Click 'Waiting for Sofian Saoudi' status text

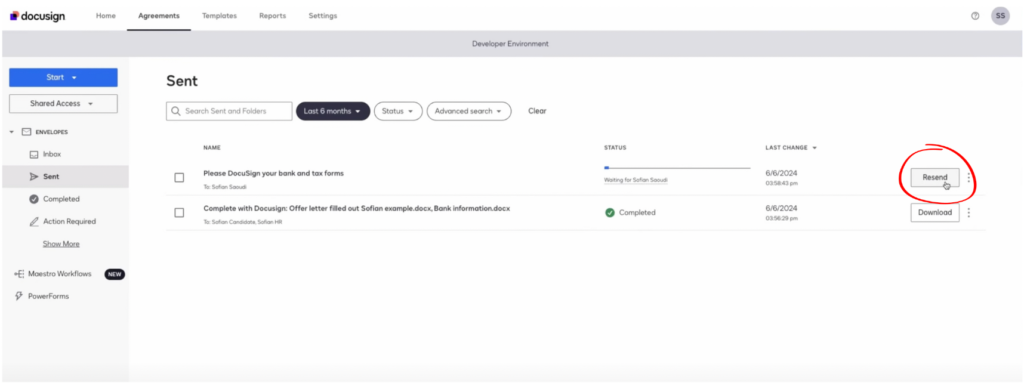pos(635,180)
